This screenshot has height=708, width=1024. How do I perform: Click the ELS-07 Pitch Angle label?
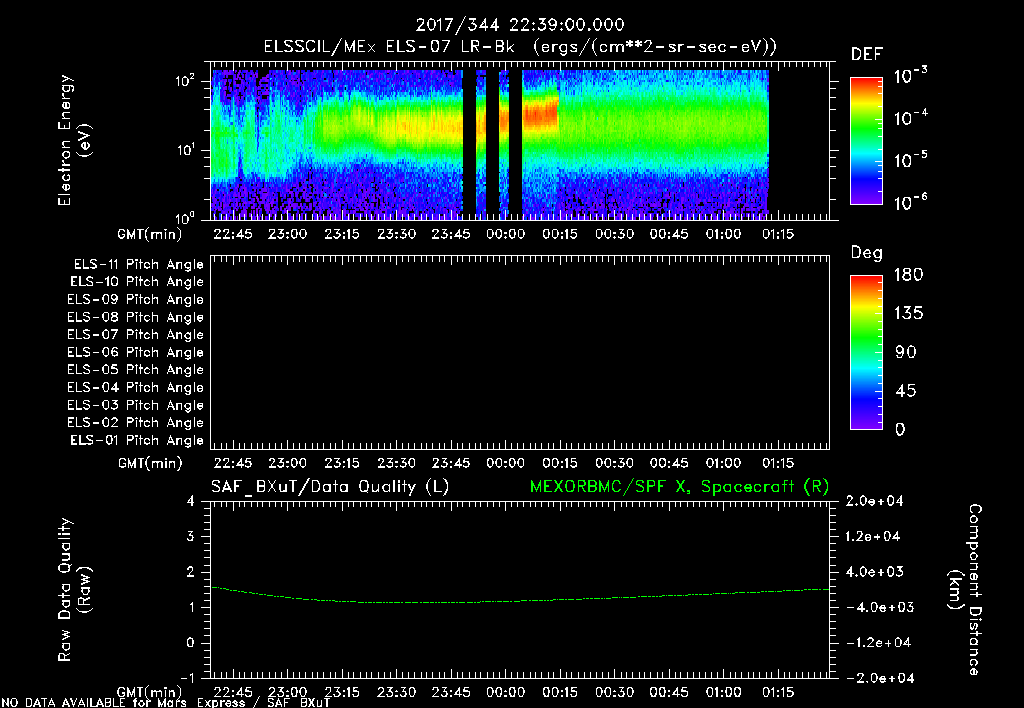pos(136,334)
